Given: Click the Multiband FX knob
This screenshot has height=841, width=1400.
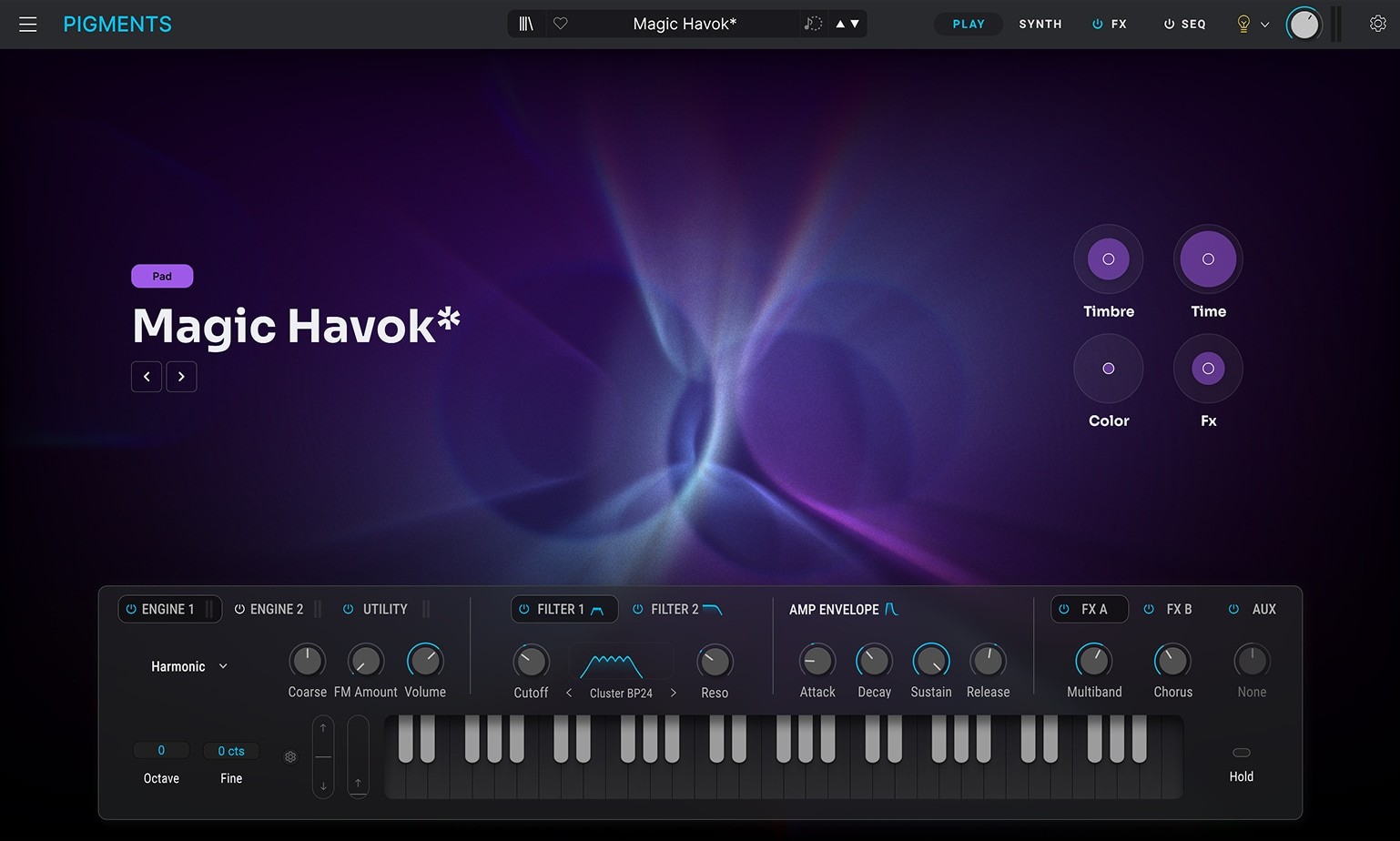Looking at the screenshot, I should pos(1093,661).
